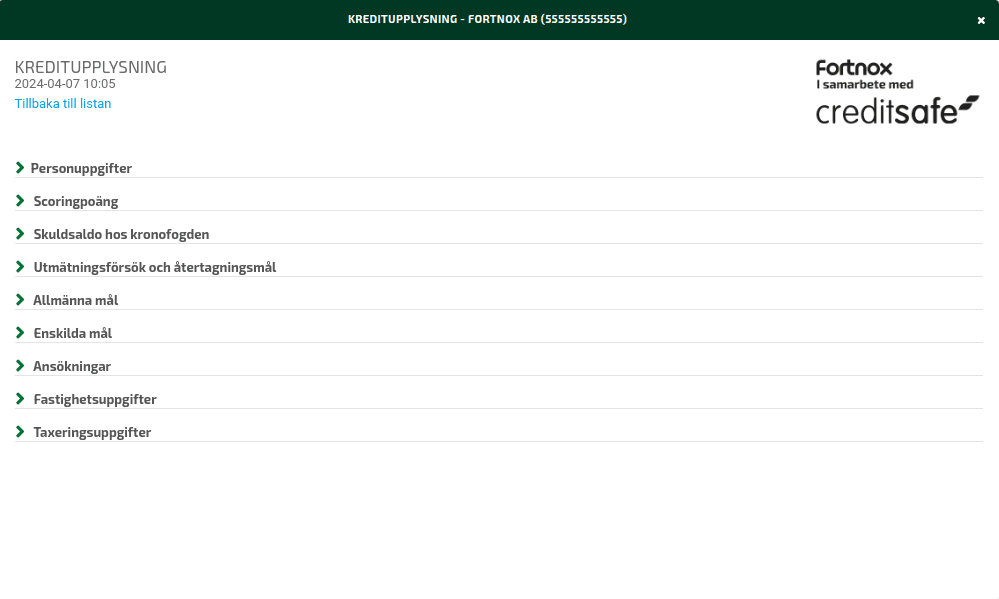
Task: Expand the Allmänna mål chevron arrow
Action: coord(20,300)
